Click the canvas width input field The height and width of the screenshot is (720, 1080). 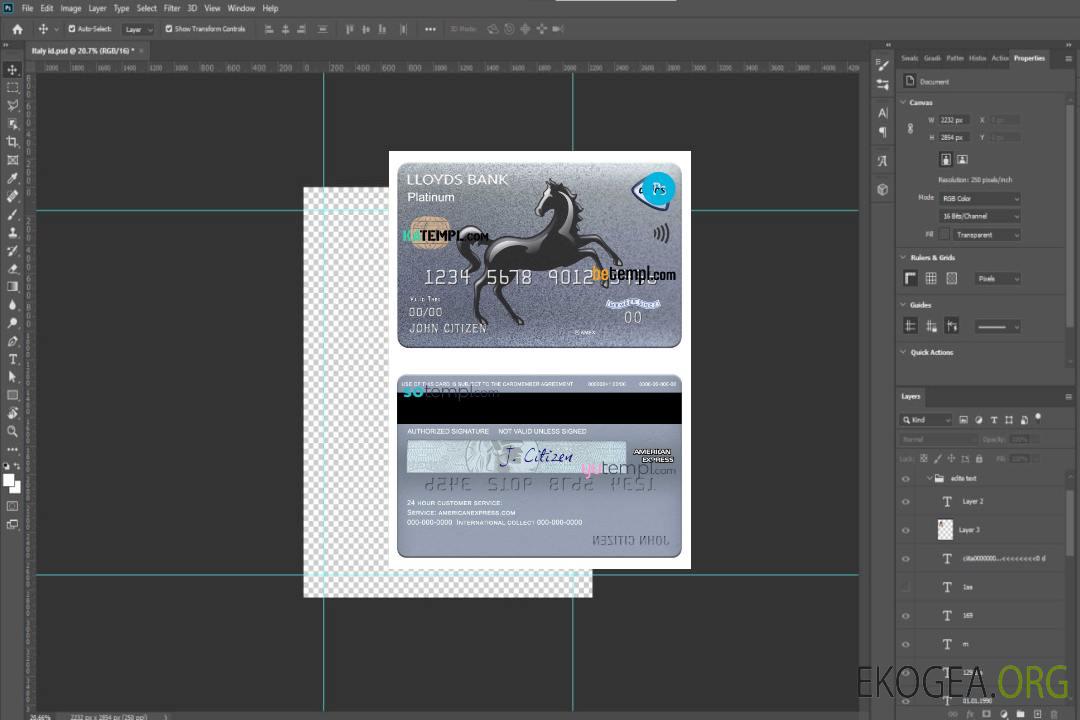click(x=954, y=120)
